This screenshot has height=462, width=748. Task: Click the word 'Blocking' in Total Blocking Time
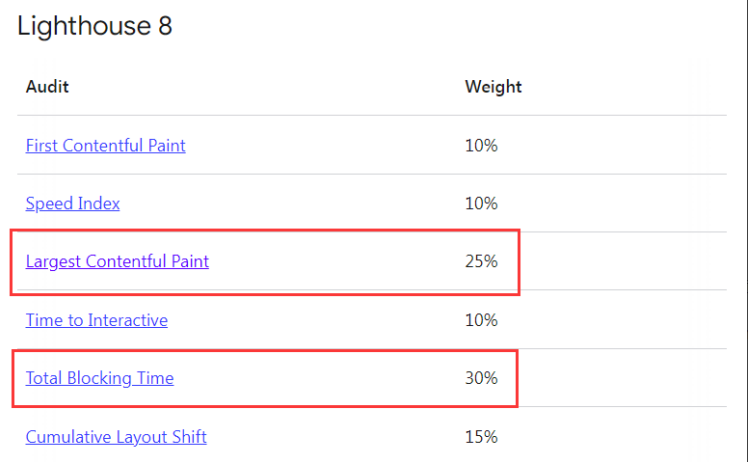100,378
